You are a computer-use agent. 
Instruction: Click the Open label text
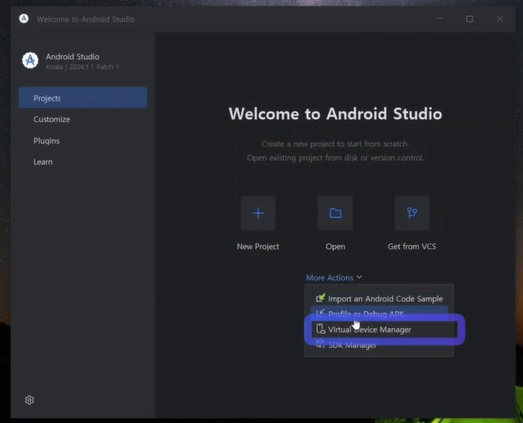point(335,247)
